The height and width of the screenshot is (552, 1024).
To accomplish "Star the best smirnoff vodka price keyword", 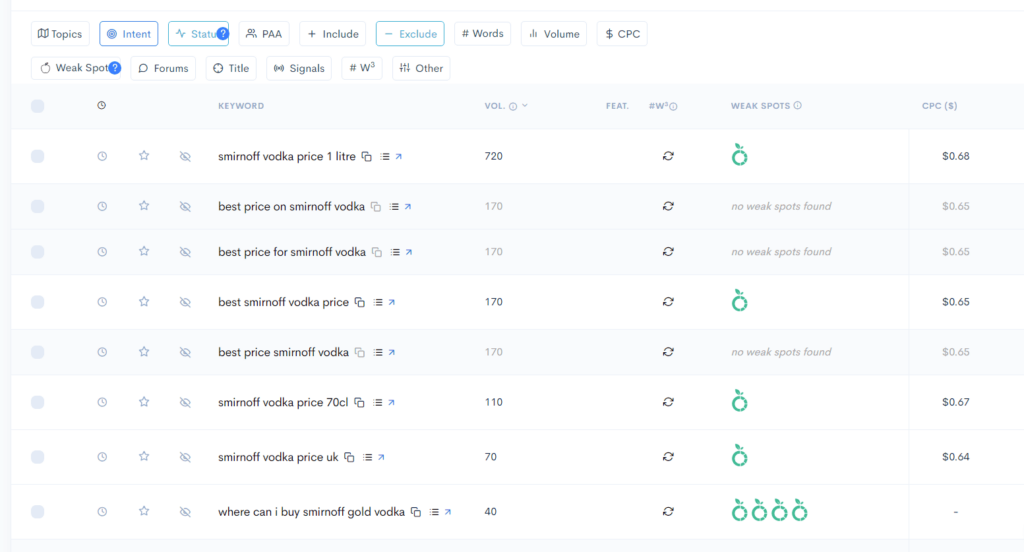I will (x=144, y=301).
